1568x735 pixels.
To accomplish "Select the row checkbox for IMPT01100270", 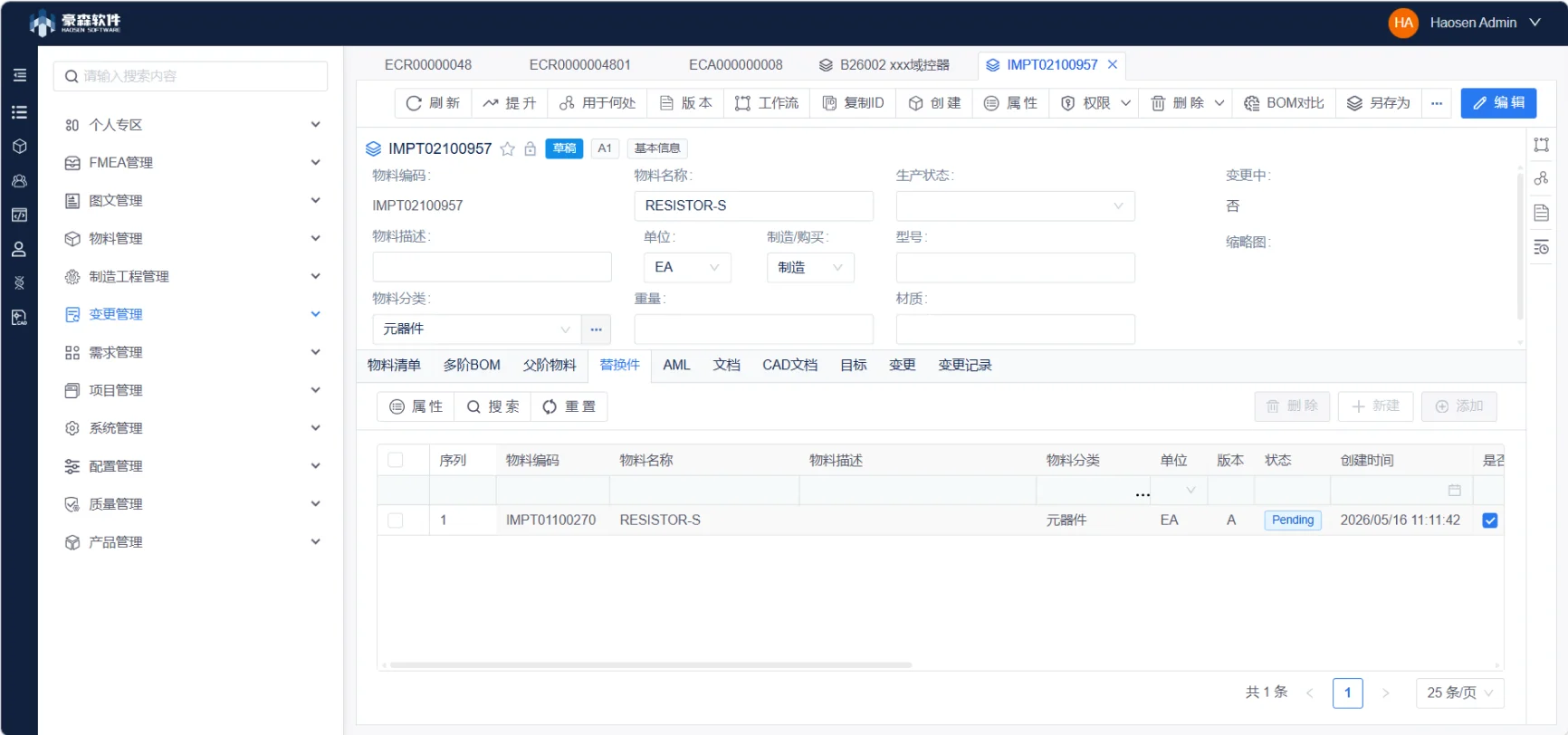I will coord(396,520).
